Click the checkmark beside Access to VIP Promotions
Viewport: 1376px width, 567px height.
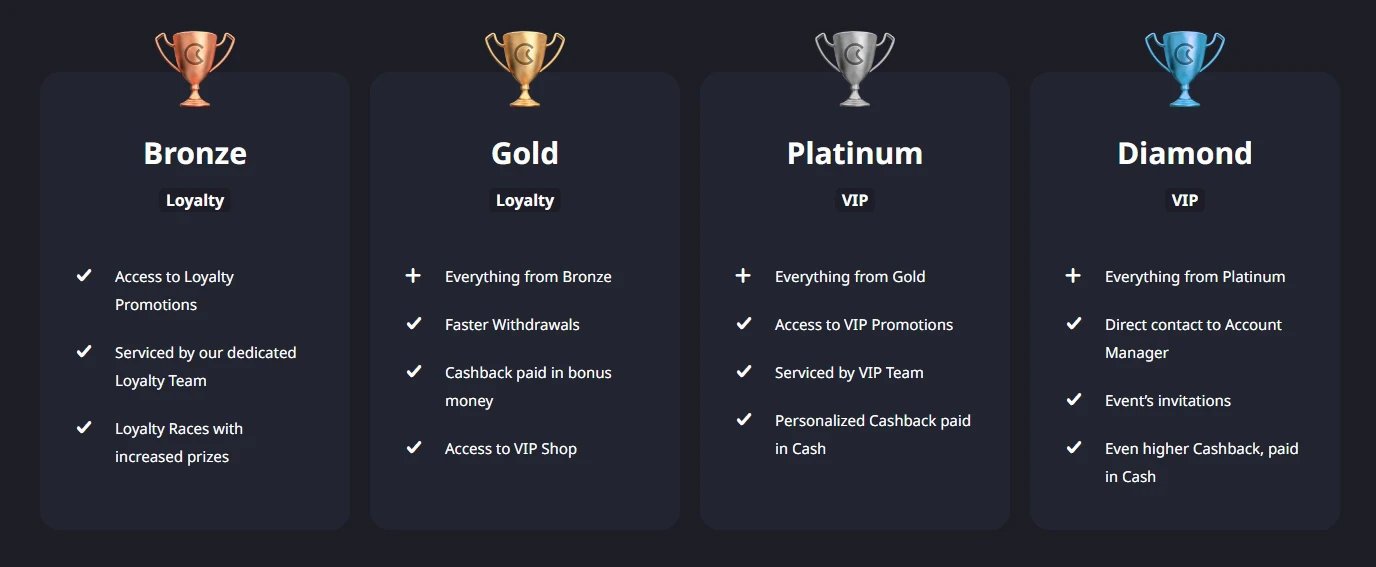tap(743, 323)
